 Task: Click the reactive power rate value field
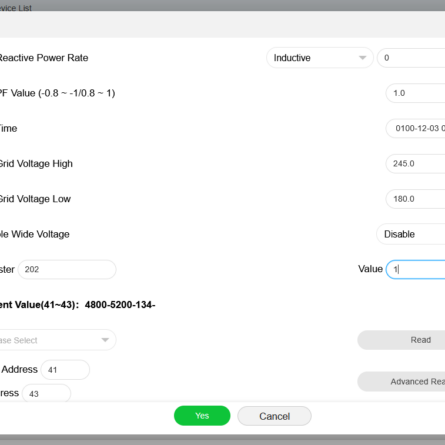[411, 58]
